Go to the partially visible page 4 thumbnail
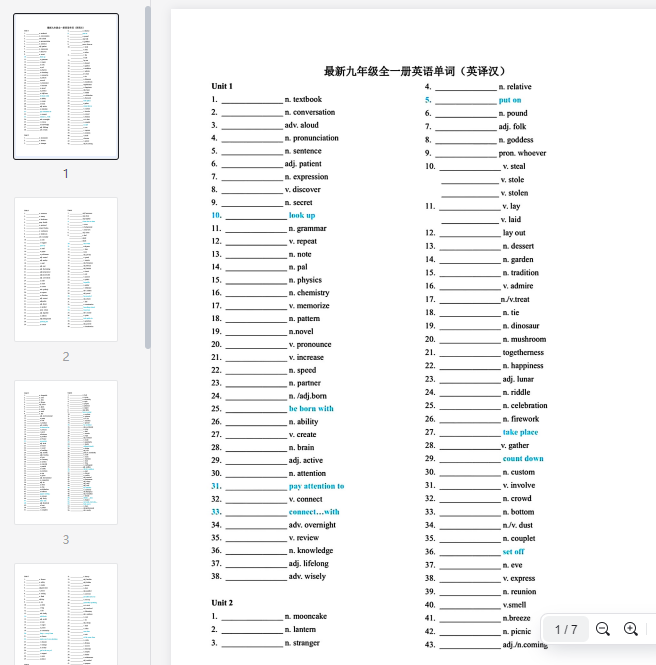The image size is (656, 665). click(66, 614)
